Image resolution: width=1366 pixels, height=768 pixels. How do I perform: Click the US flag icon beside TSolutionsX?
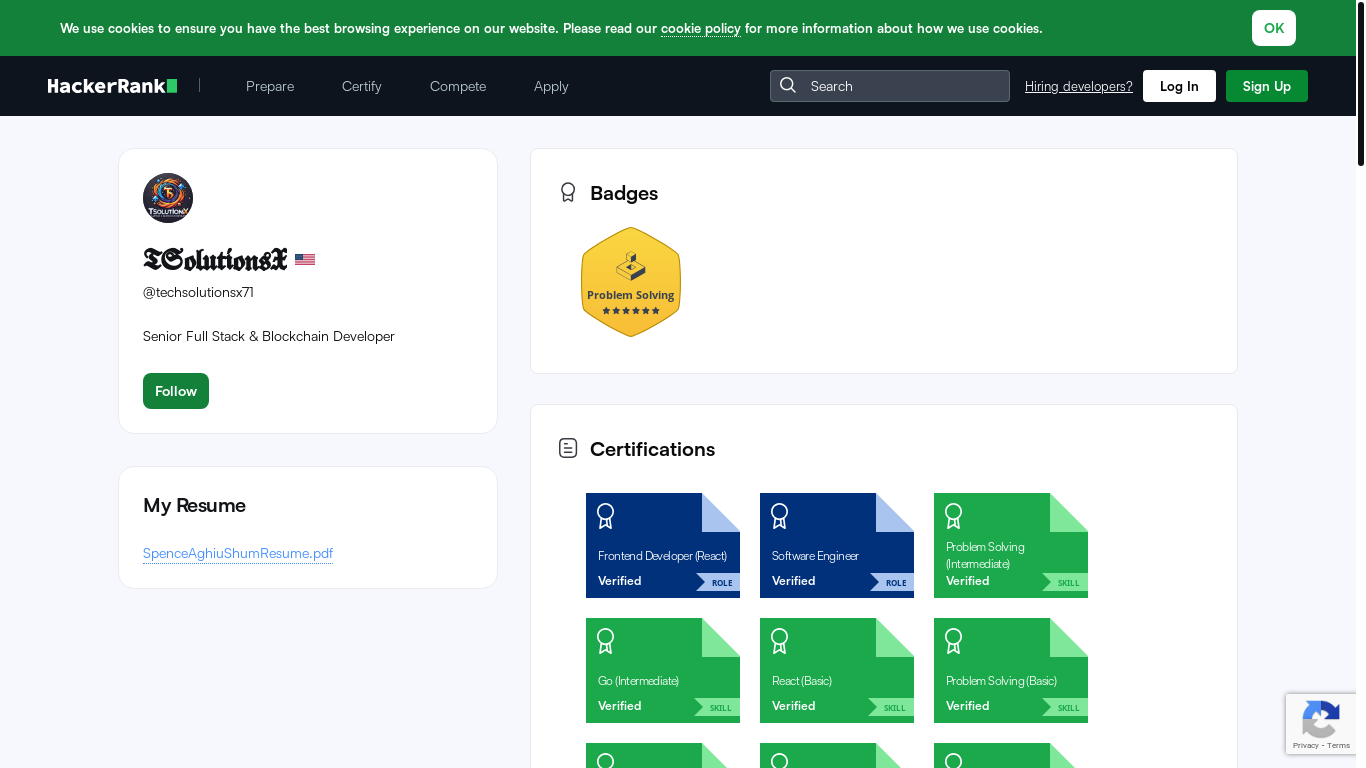[305, 260]
